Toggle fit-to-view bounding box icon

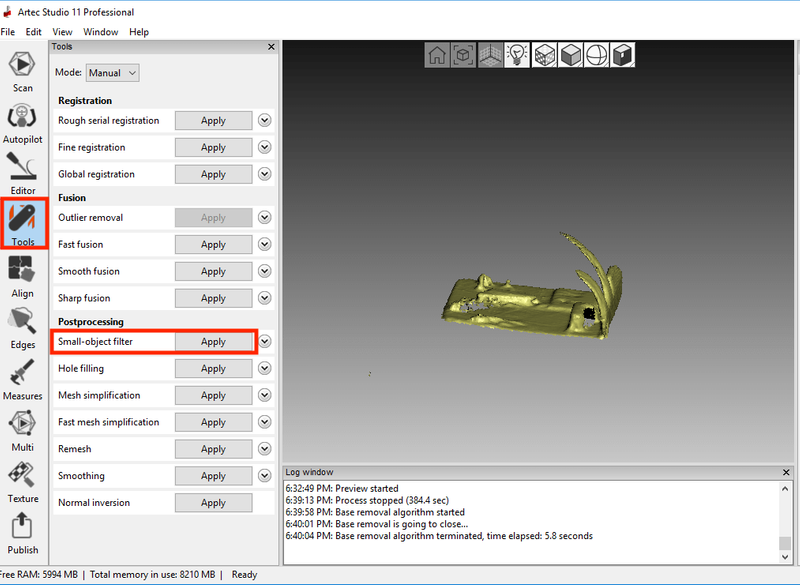click(463, 55)
